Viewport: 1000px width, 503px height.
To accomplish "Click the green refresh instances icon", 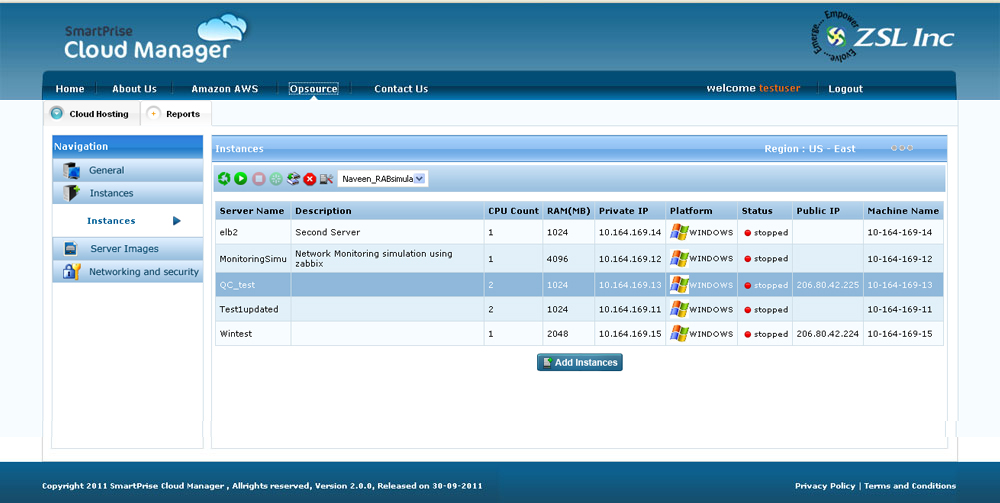I will [224, 179].
